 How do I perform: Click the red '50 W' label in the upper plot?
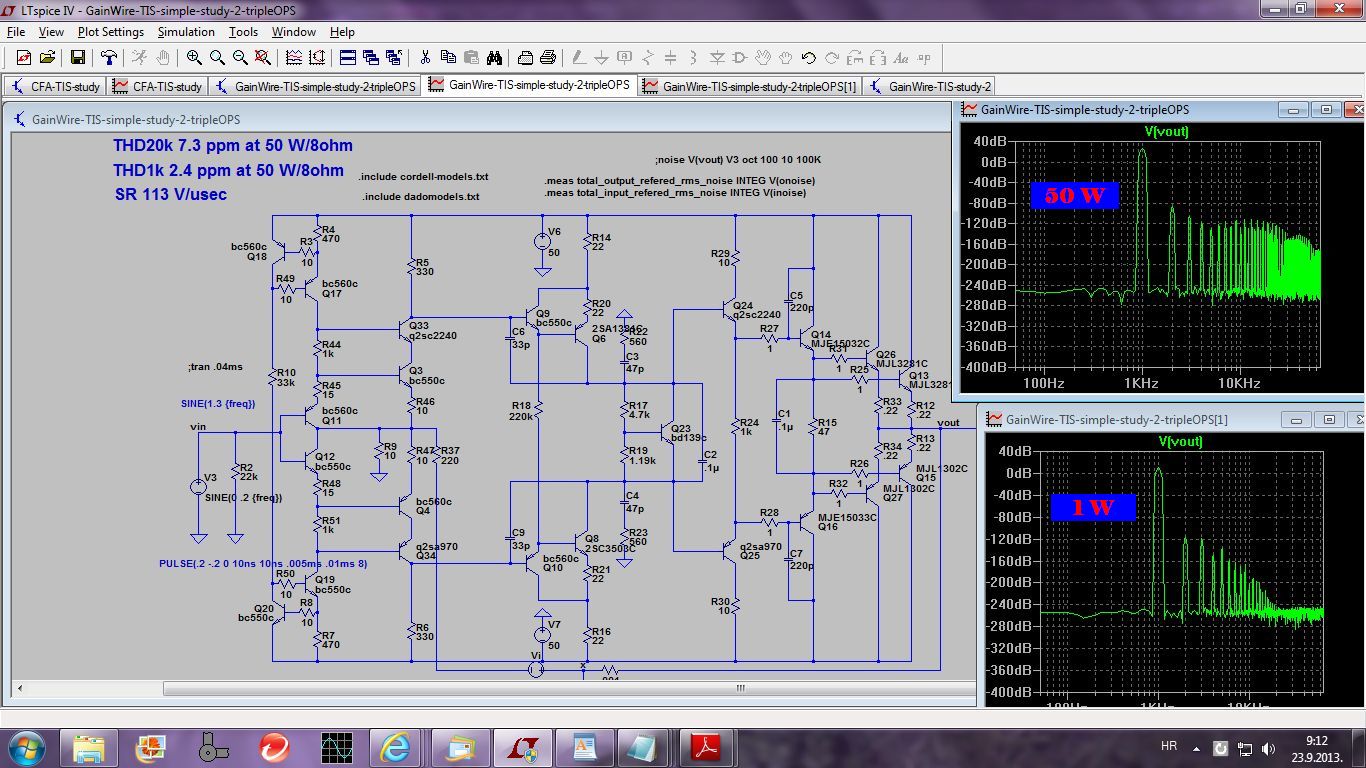1073,196
